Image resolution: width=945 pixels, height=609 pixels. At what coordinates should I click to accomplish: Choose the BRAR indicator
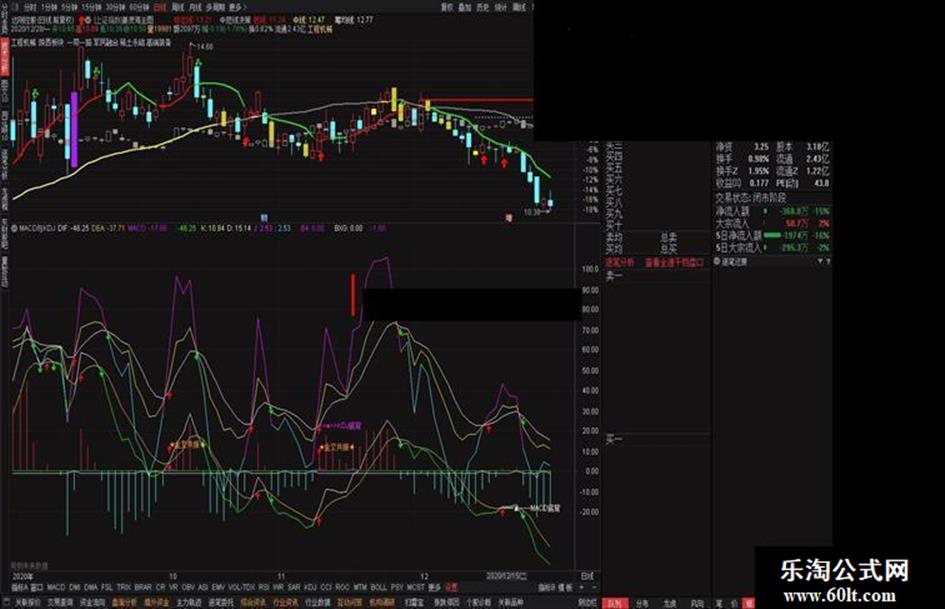point(143,587)
